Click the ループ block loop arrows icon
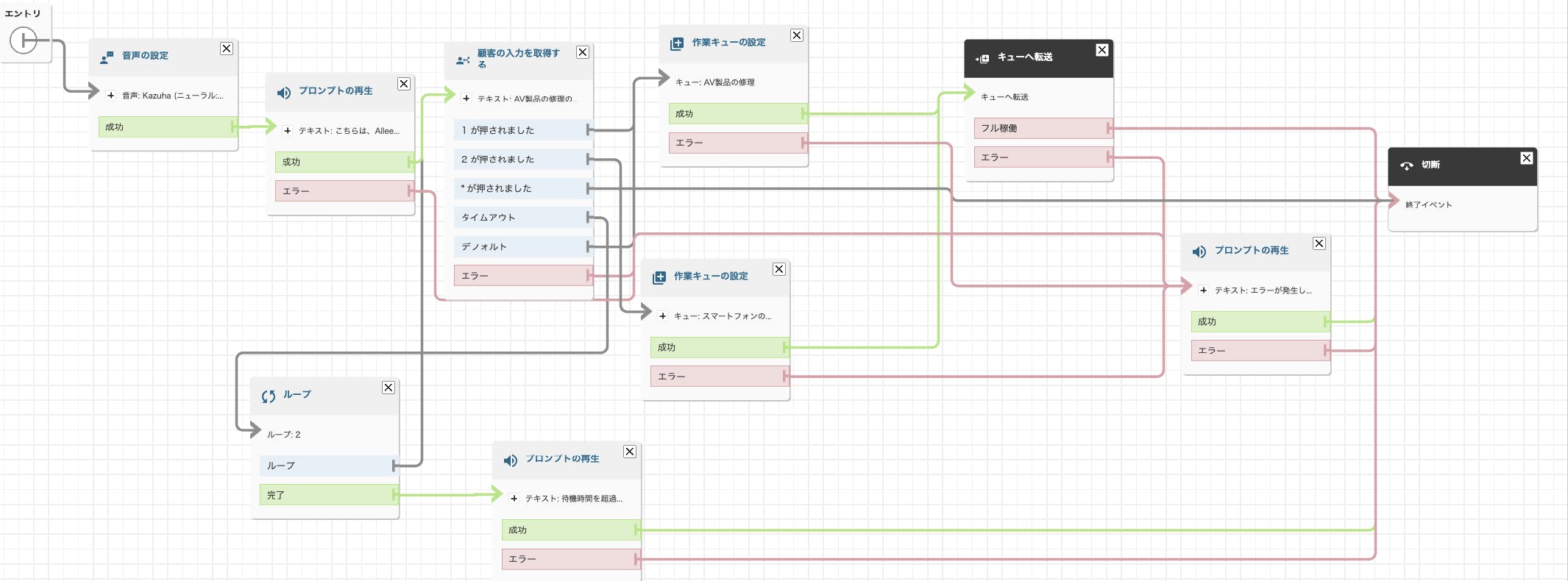This screenshot has height=581, width=1568. [x=268, y=396]
